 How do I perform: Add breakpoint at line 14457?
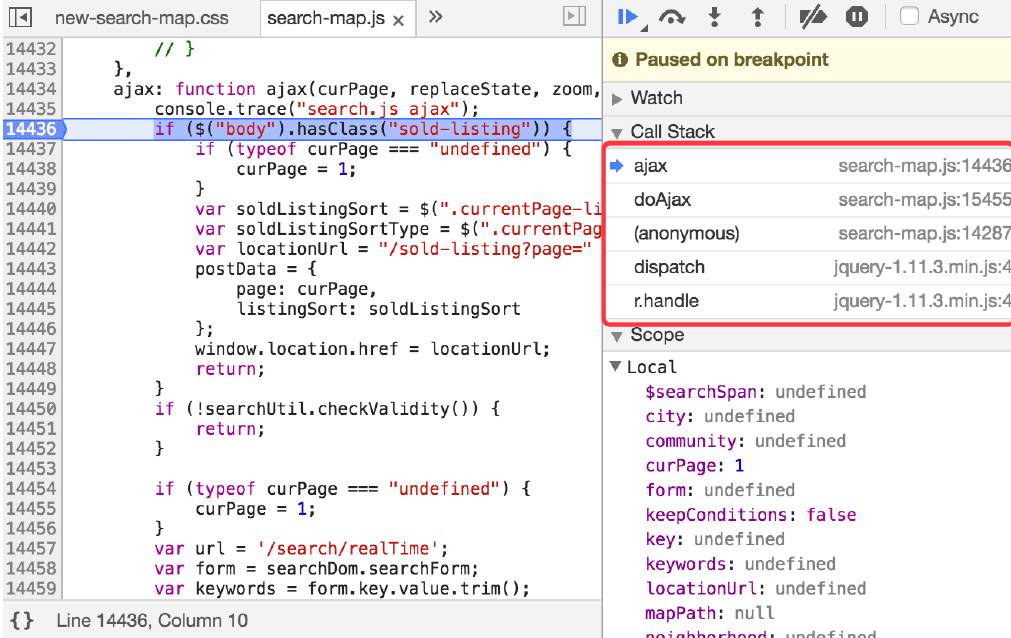[32, 549]
